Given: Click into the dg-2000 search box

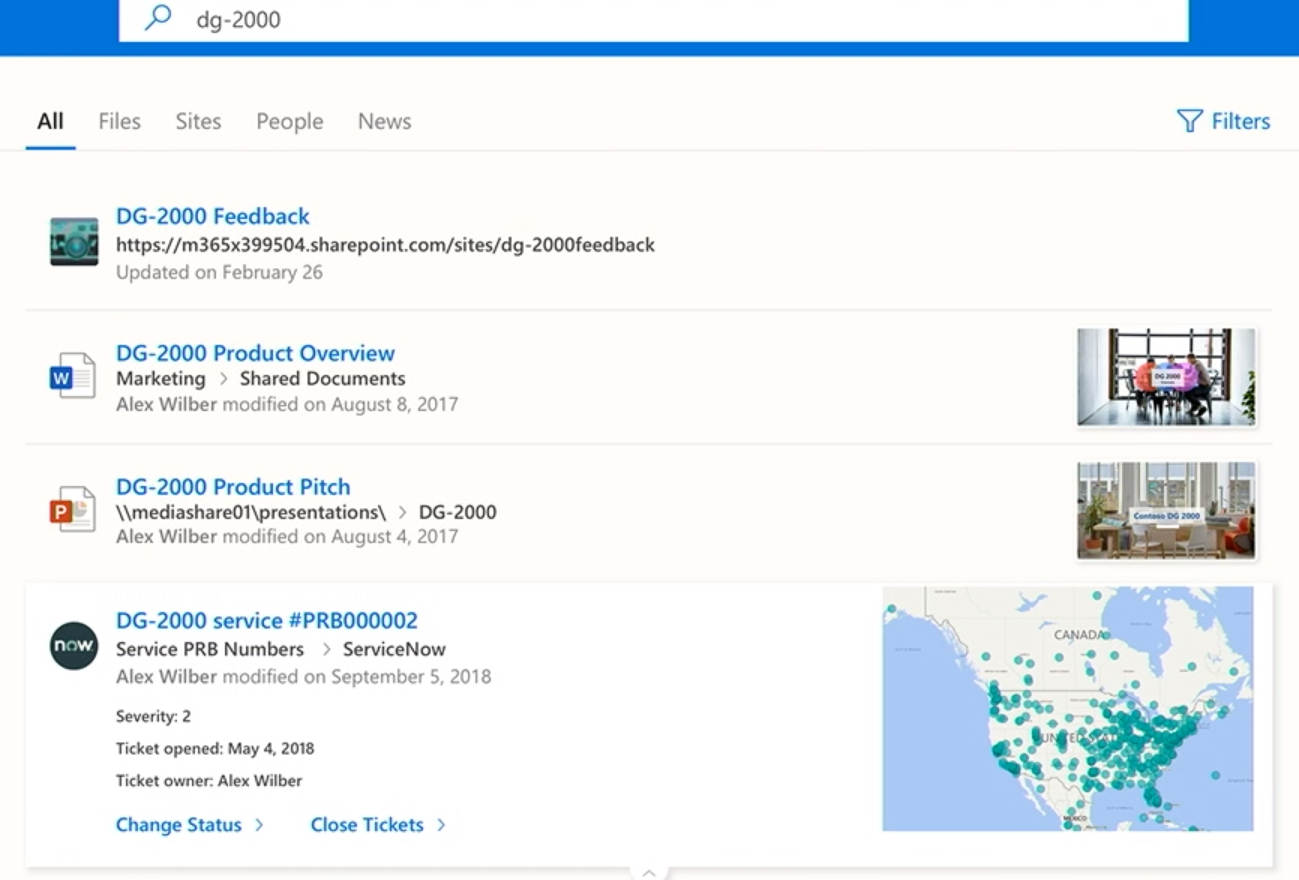Looking at the screenshot, I should [650, 20].
